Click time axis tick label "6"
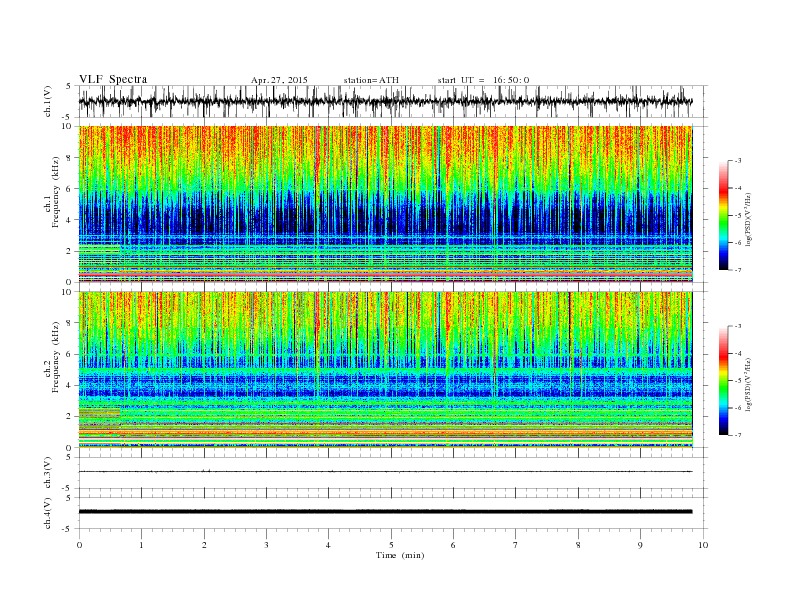Image resolution: width=792 pixels, height=612 pixels. click(x=453, y=545)
